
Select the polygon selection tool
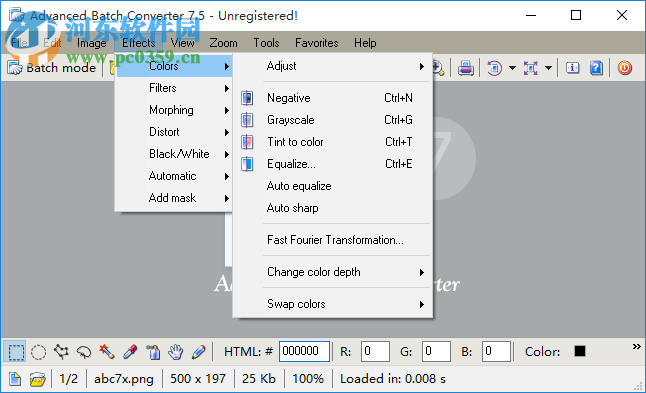pos(61,352)
